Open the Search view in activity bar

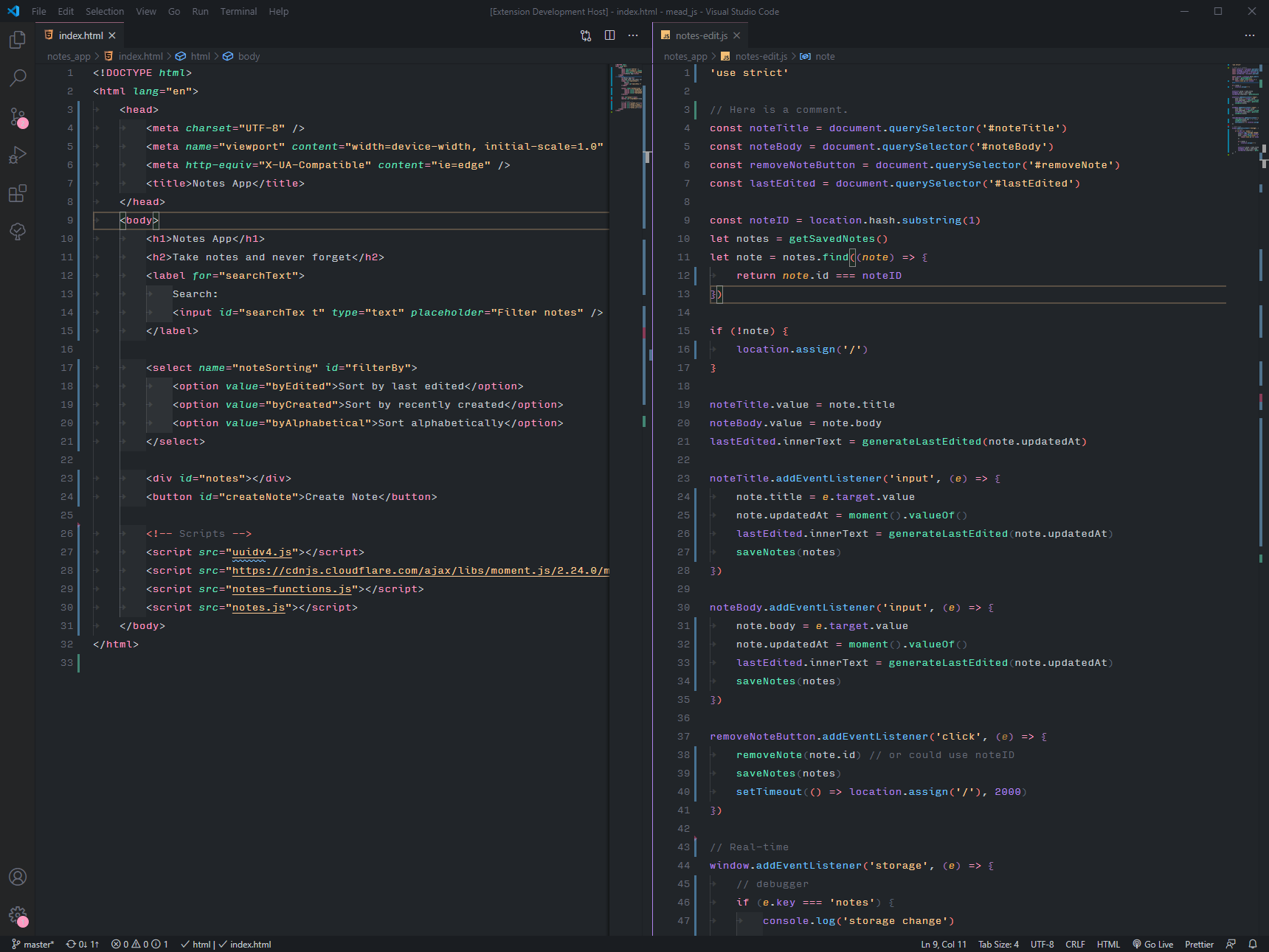click(18, 77)
